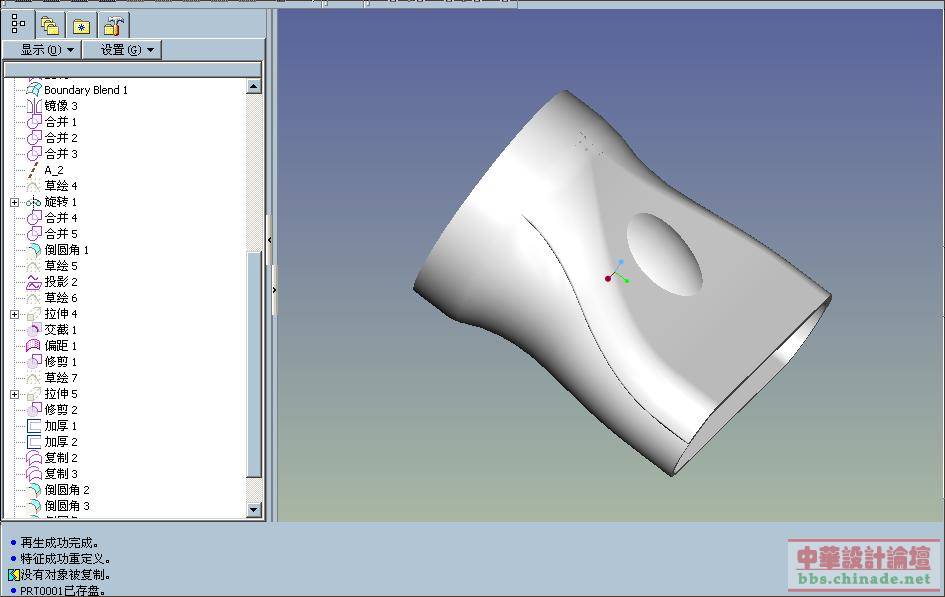945x597 pixels.
Task: Select the '镜像 3' tree label
Action: 61,106
